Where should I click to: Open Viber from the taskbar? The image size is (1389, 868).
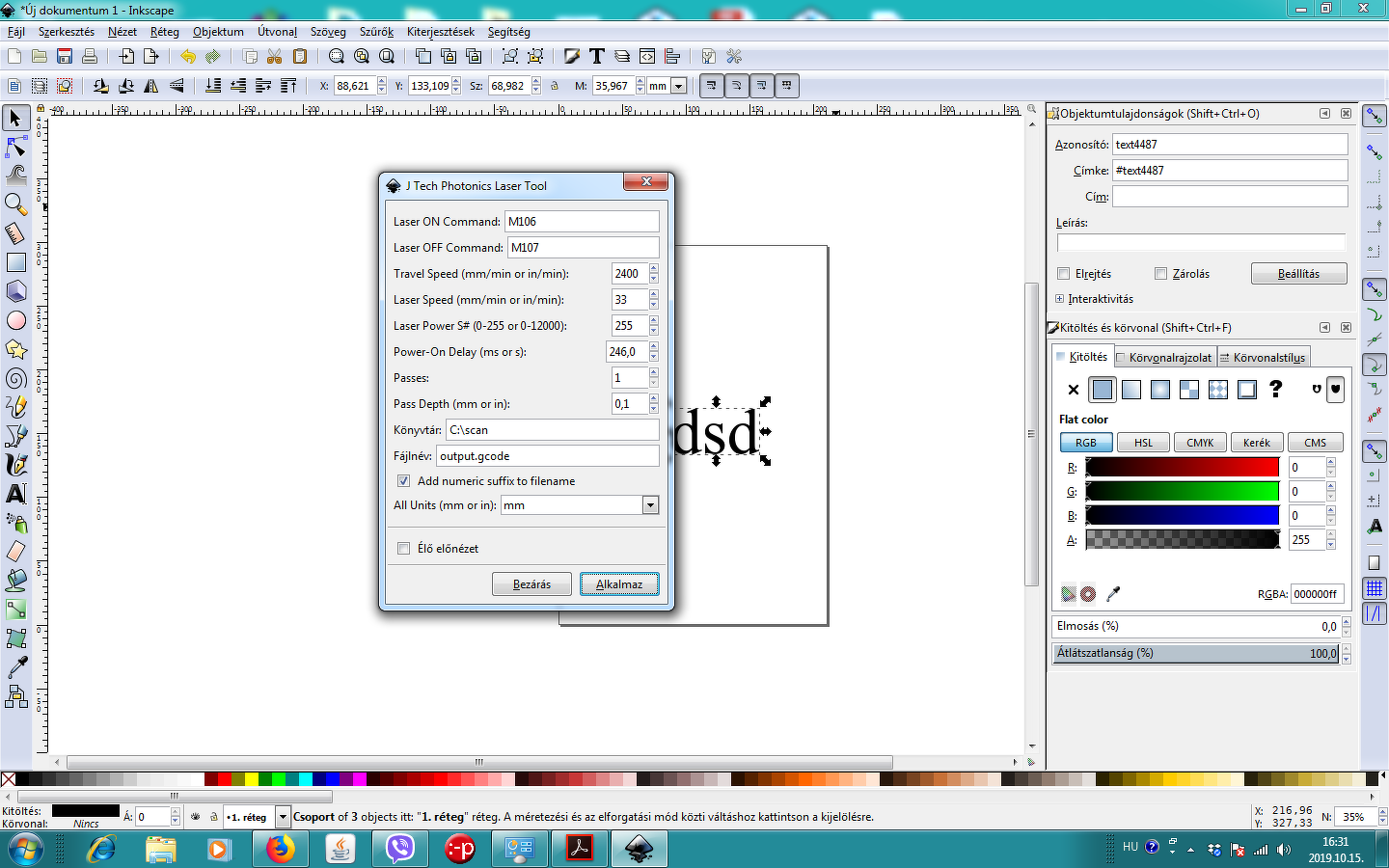399,849
